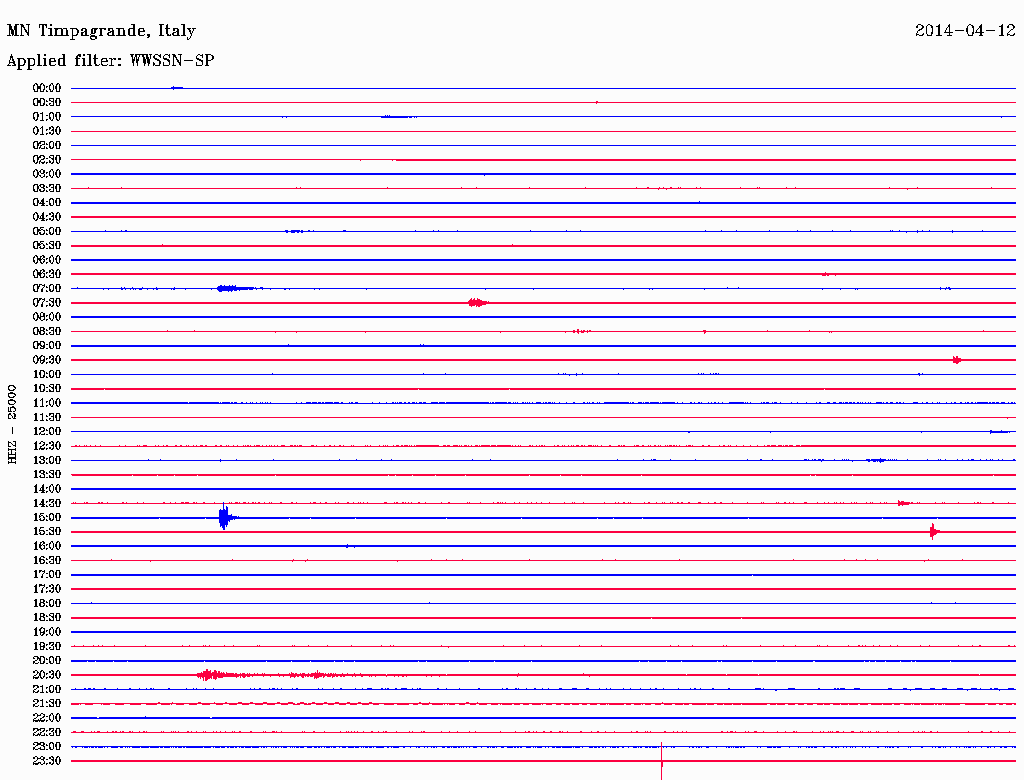Click the 11:30 time label
Viewport: 1024px width, 780px height.
coord(47,417)
